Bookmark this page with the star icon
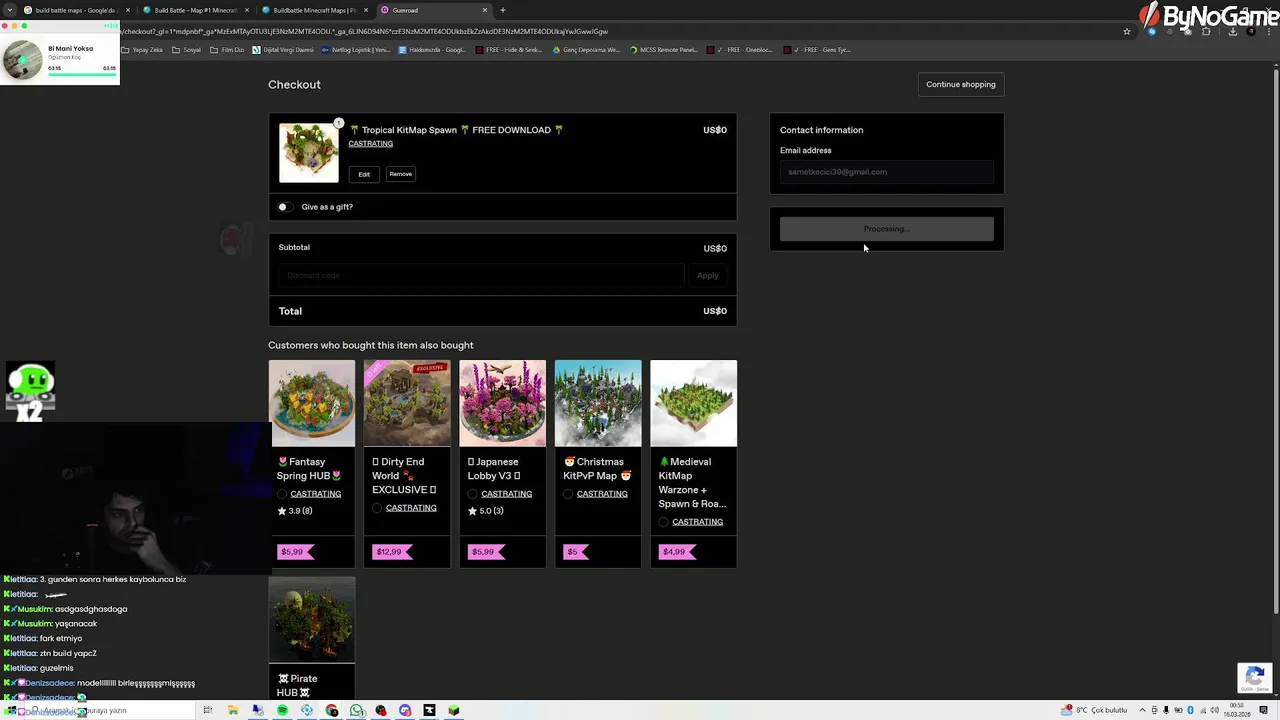This screenshot has width=1280, height=720. (1127, 31)
